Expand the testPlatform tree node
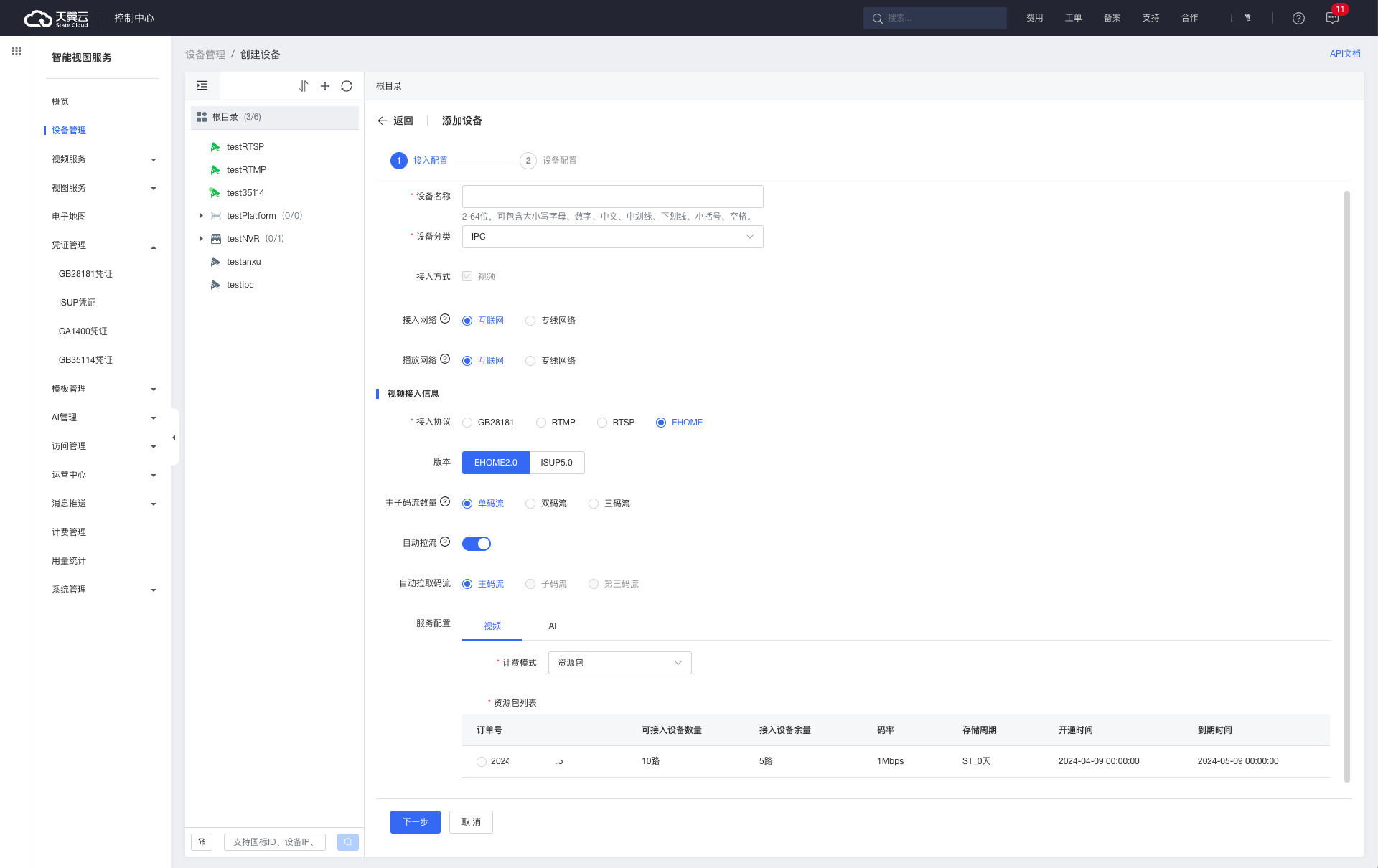Screen dimensions: 1378x868 coord(201,216)
